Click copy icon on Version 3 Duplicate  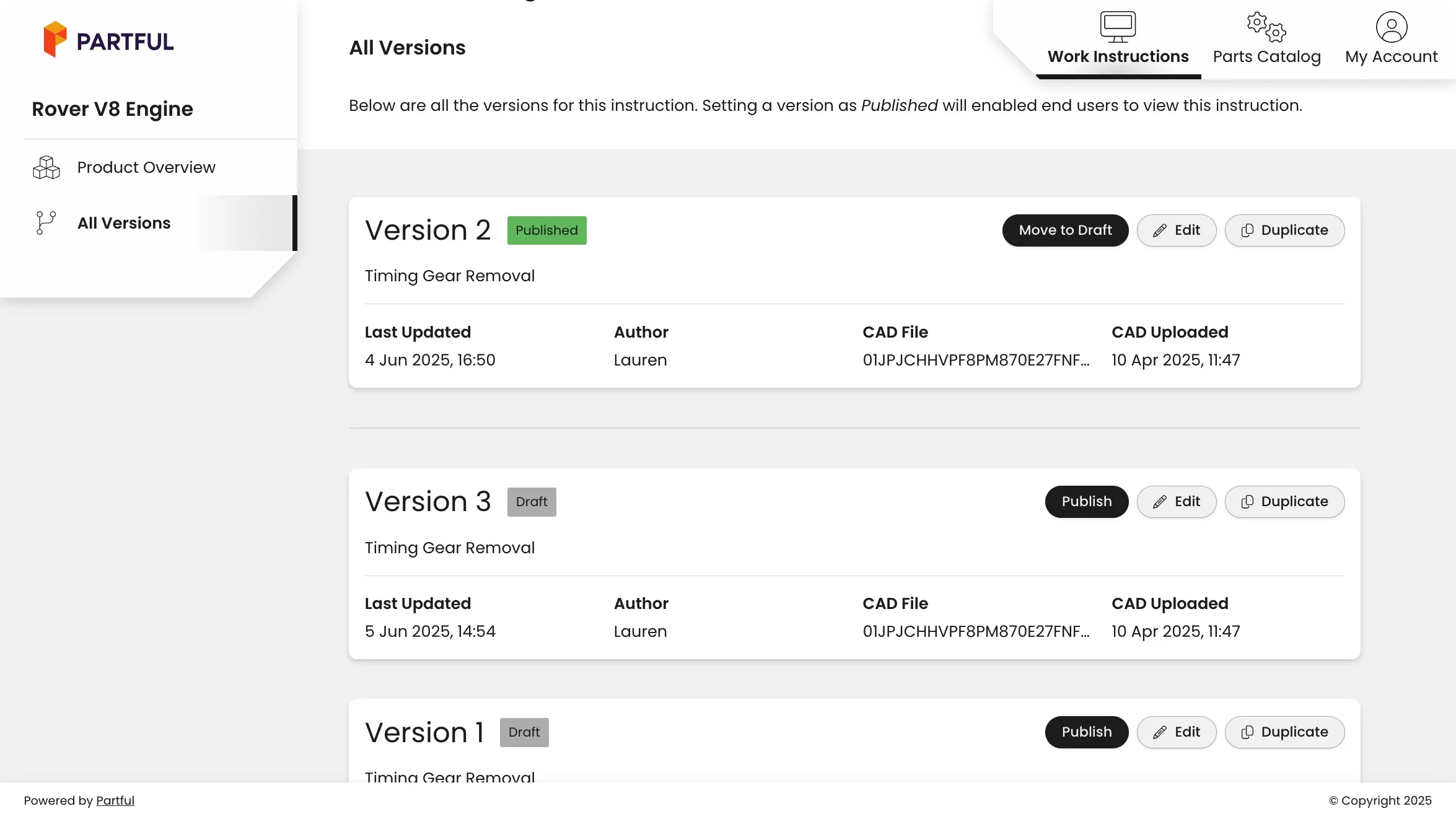(x=1247, y=502)
